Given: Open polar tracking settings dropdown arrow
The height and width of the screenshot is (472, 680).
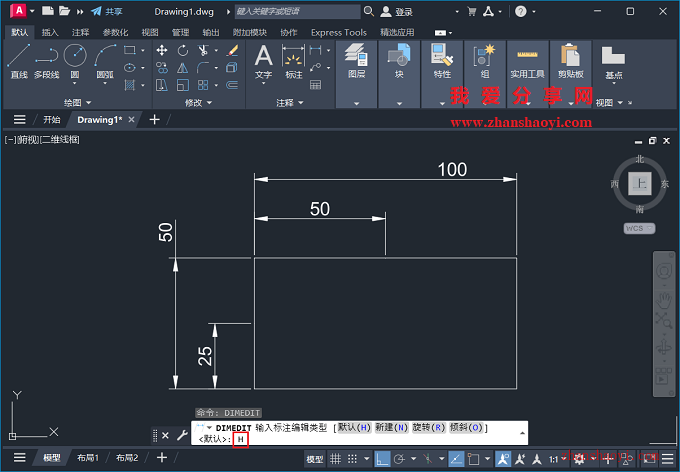Looking at the screenshot, I should click(413, 459).
